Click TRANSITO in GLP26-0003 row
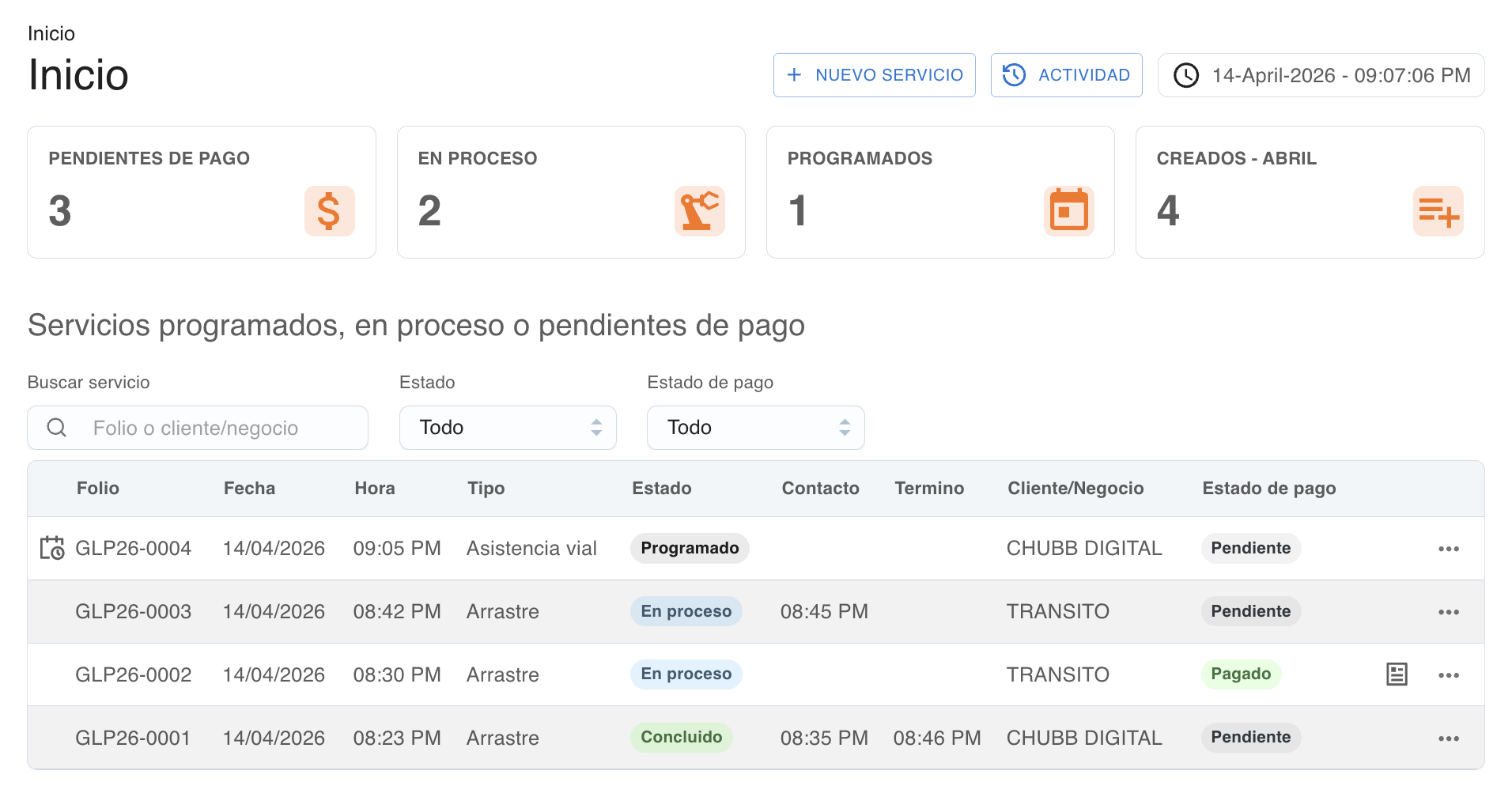 pos(1057,611)
